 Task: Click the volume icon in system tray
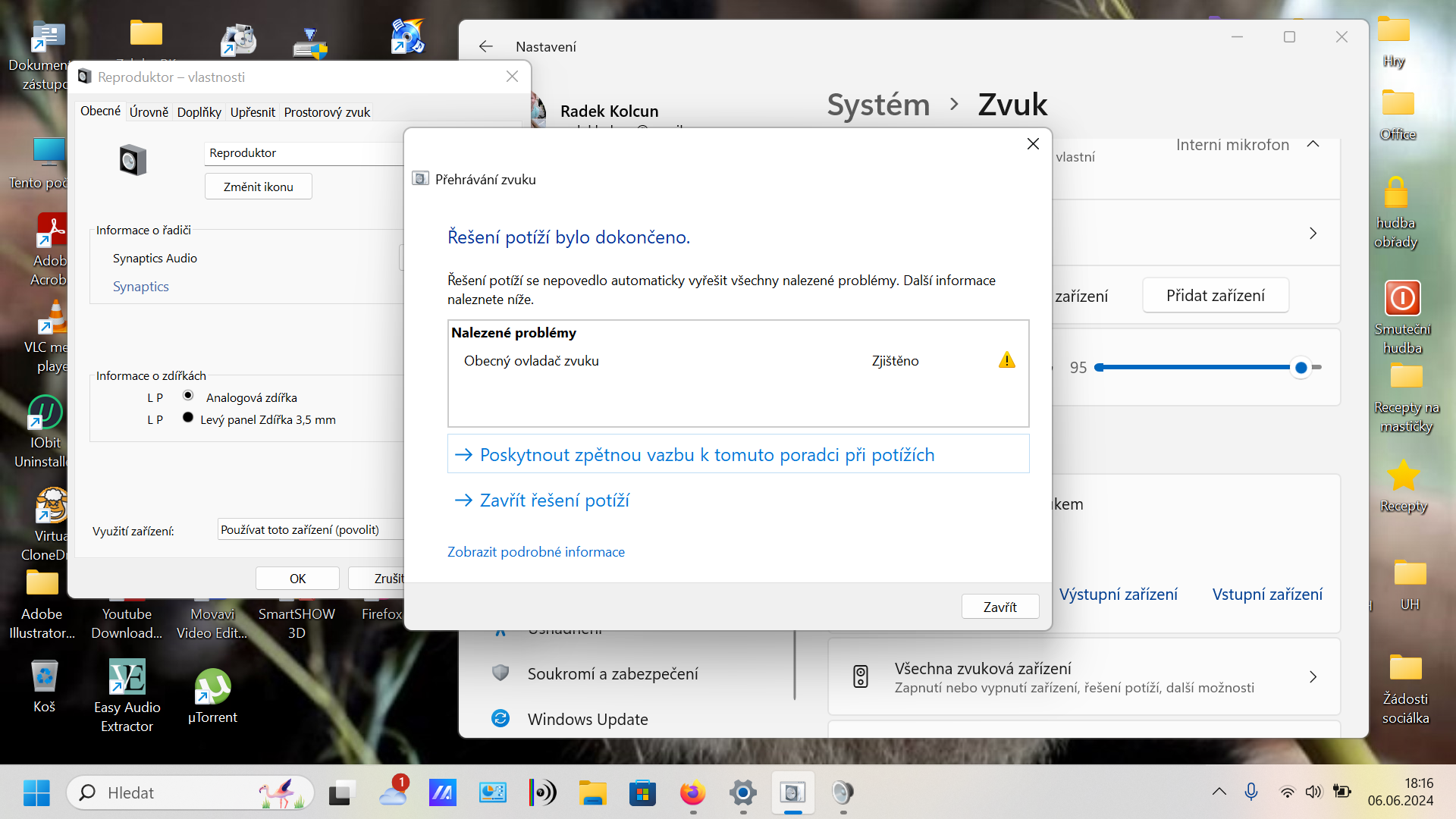pyautogui.click(x=1313, y=792)
